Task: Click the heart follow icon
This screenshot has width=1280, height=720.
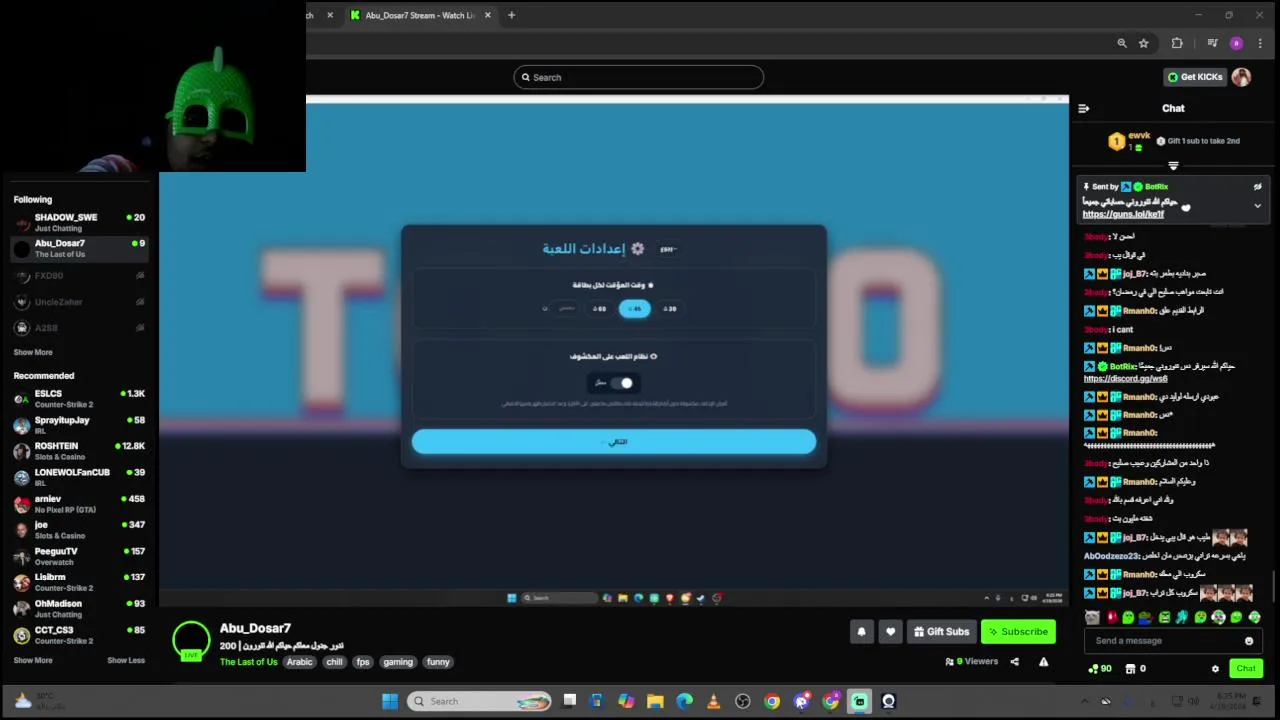Action: pos(890,632)
